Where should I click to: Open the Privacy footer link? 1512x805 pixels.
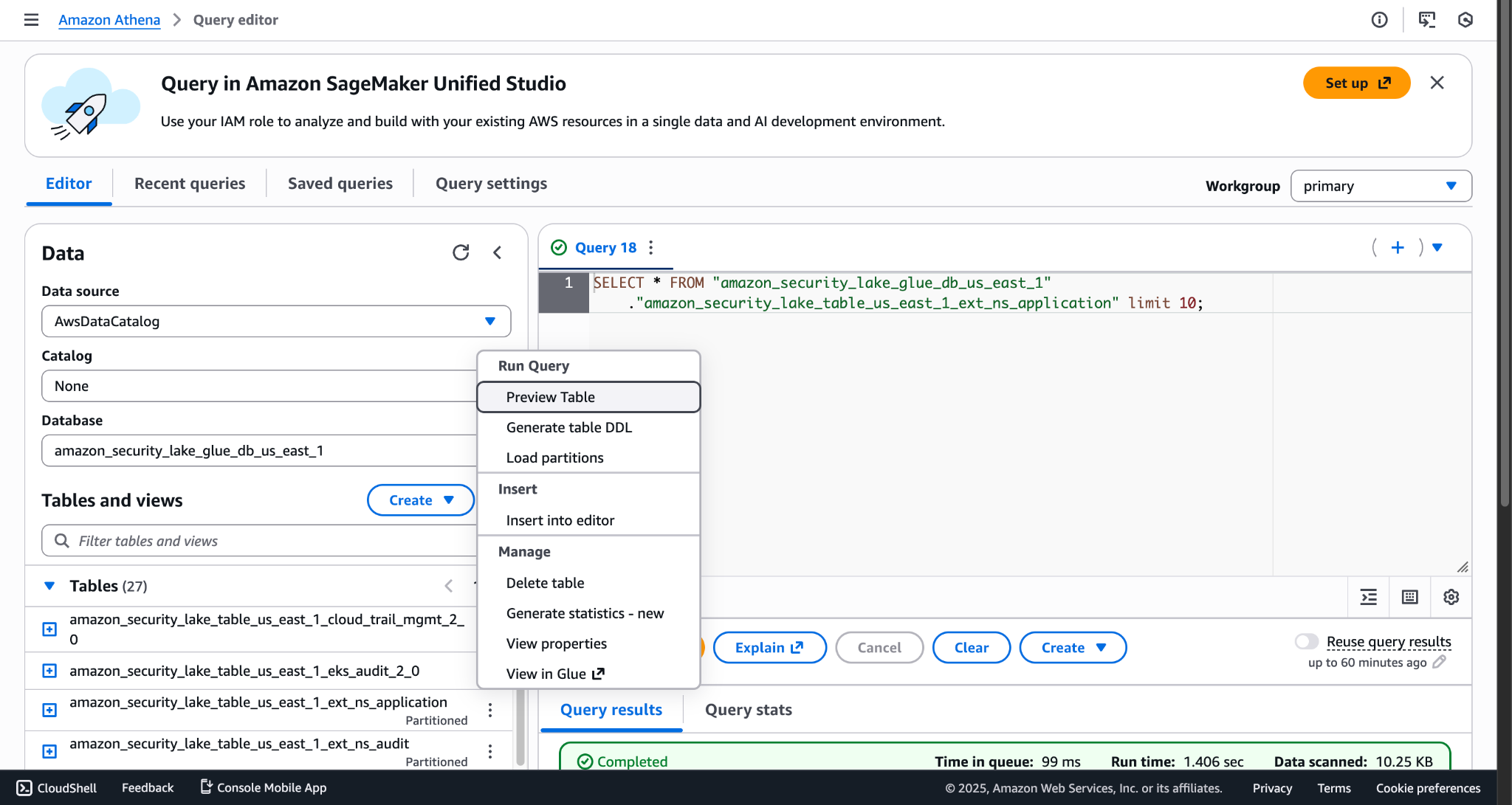(1272, 788)
